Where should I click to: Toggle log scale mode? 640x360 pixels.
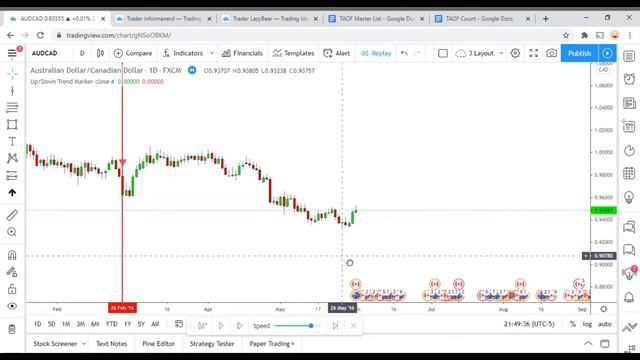click(x=587, y=324)
